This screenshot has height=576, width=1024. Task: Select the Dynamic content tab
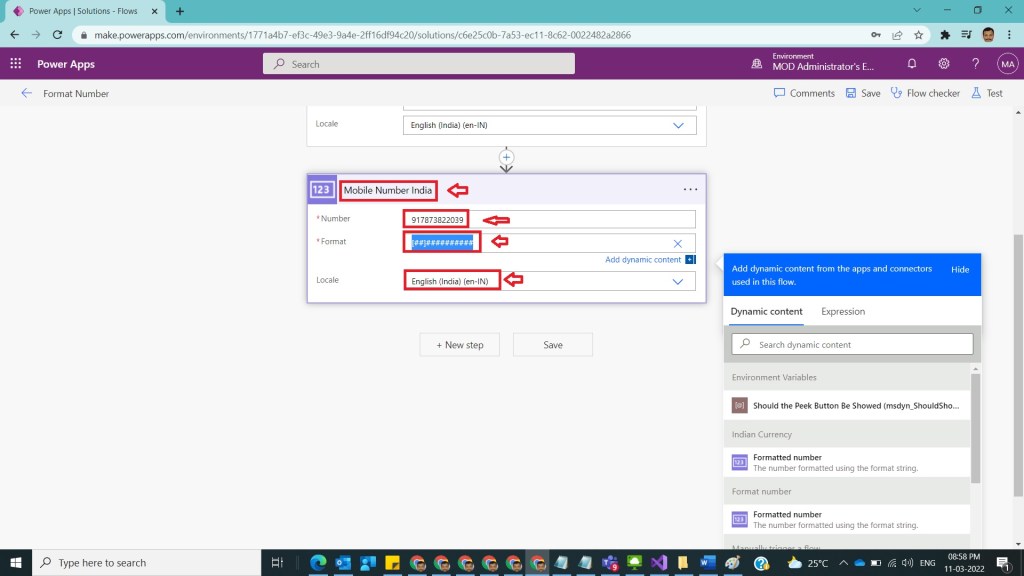tap(766, 311)
